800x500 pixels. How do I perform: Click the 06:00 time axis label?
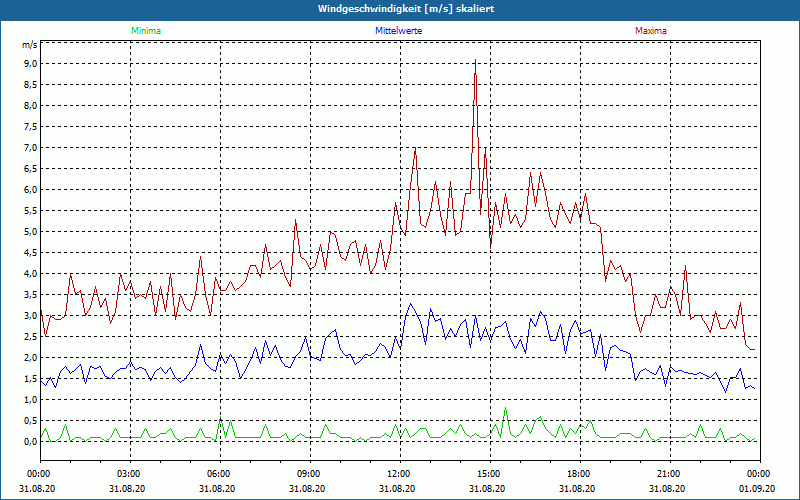(x=217, y=474)
